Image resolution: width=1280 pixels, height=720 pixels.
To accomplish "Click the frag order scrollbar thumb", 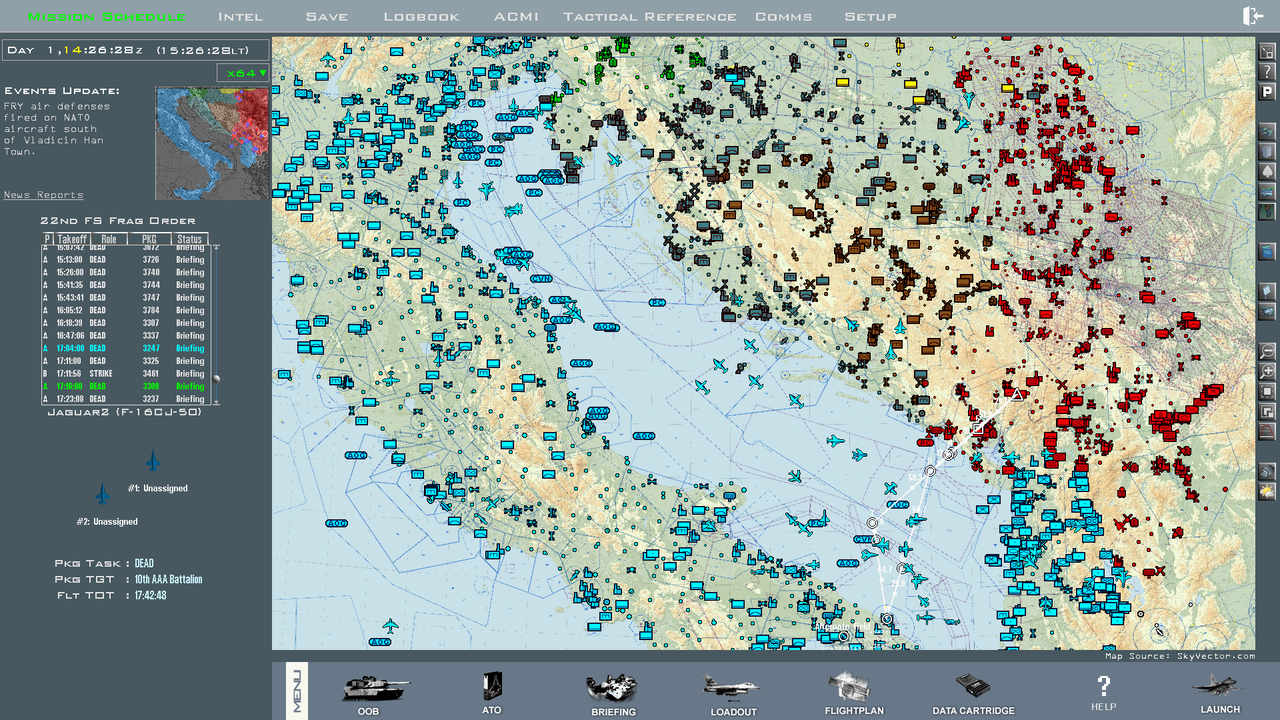I will (x=216, y=379).
